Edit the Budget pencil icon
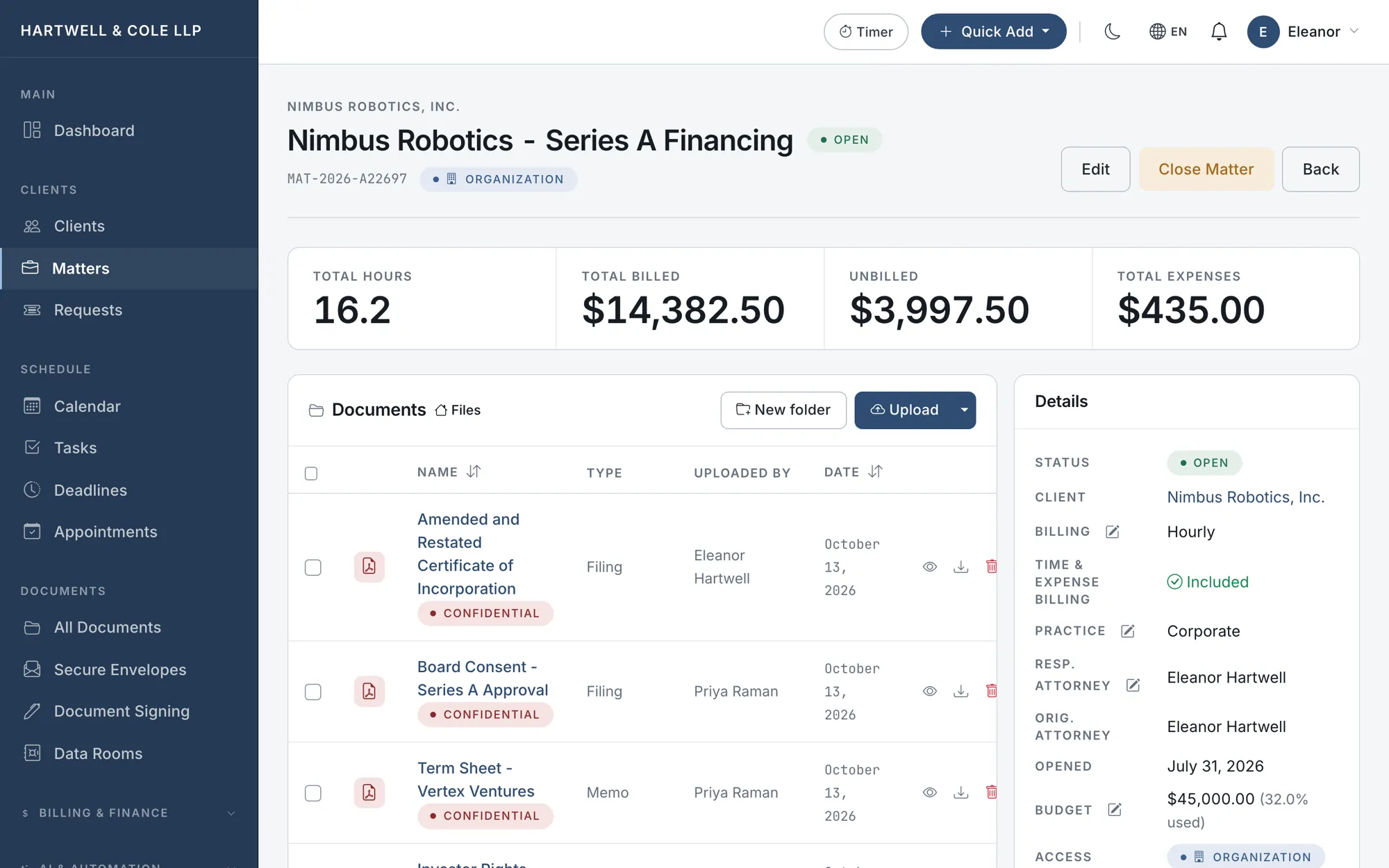 [1115, 810]
